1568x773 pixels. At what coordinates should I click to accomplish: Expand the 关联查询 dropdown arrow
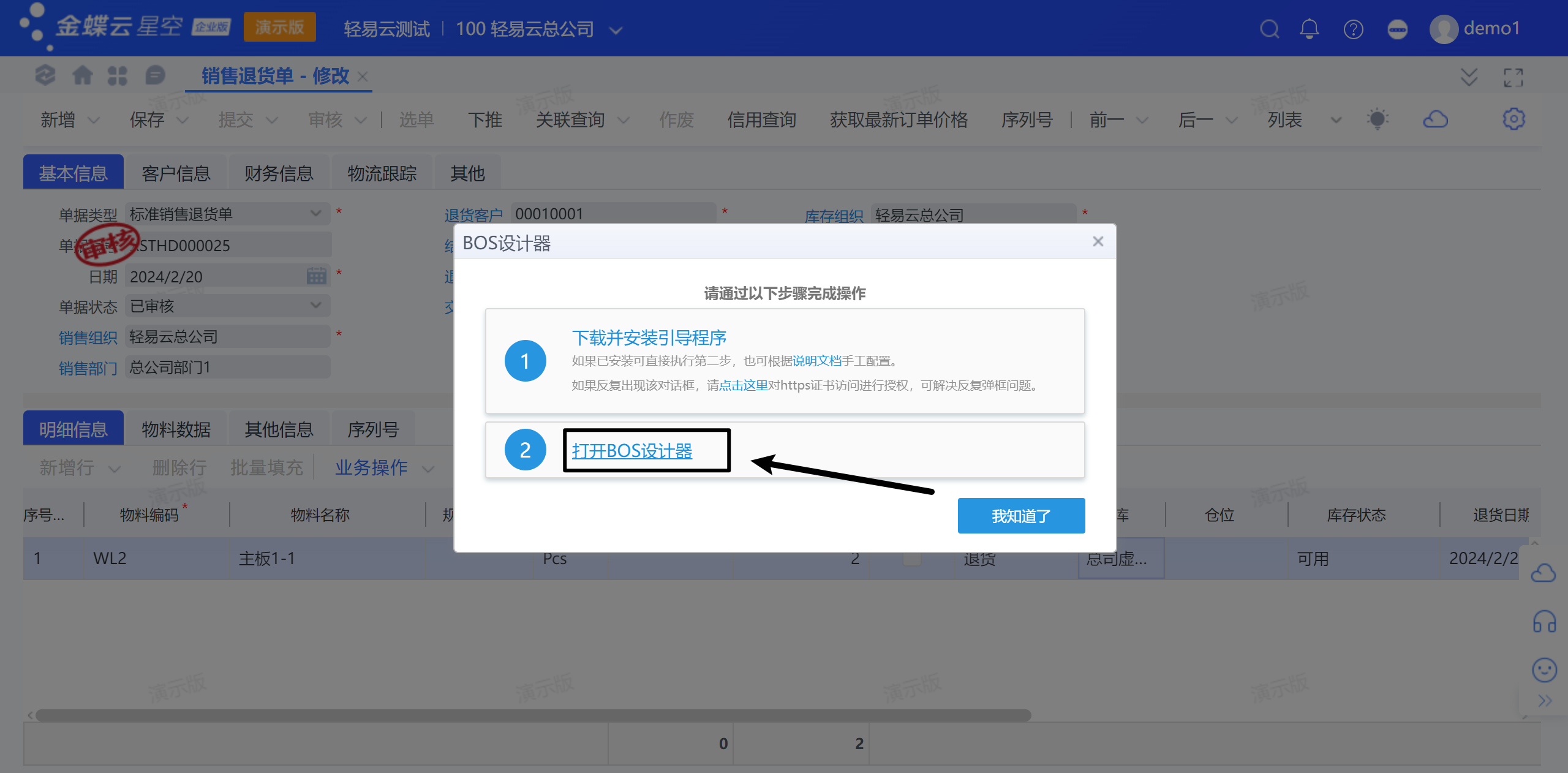tap(623, 120)
